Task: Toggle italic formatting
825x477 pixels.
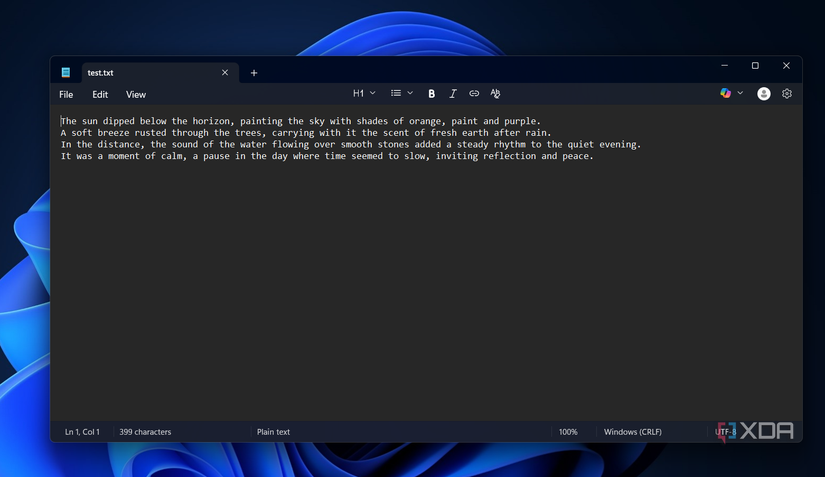Action: [452, 94]
